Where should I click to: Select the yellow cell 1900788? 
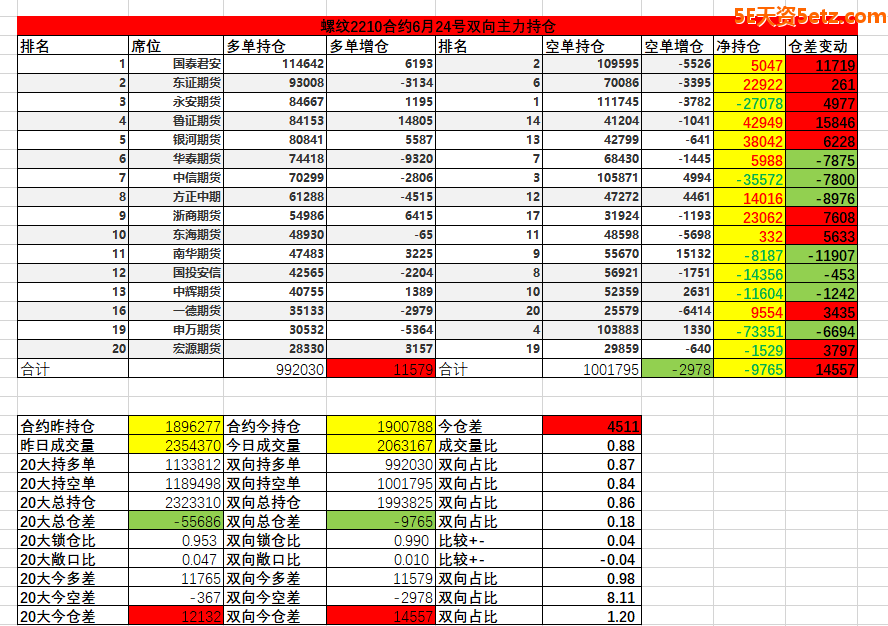[381, 425]
